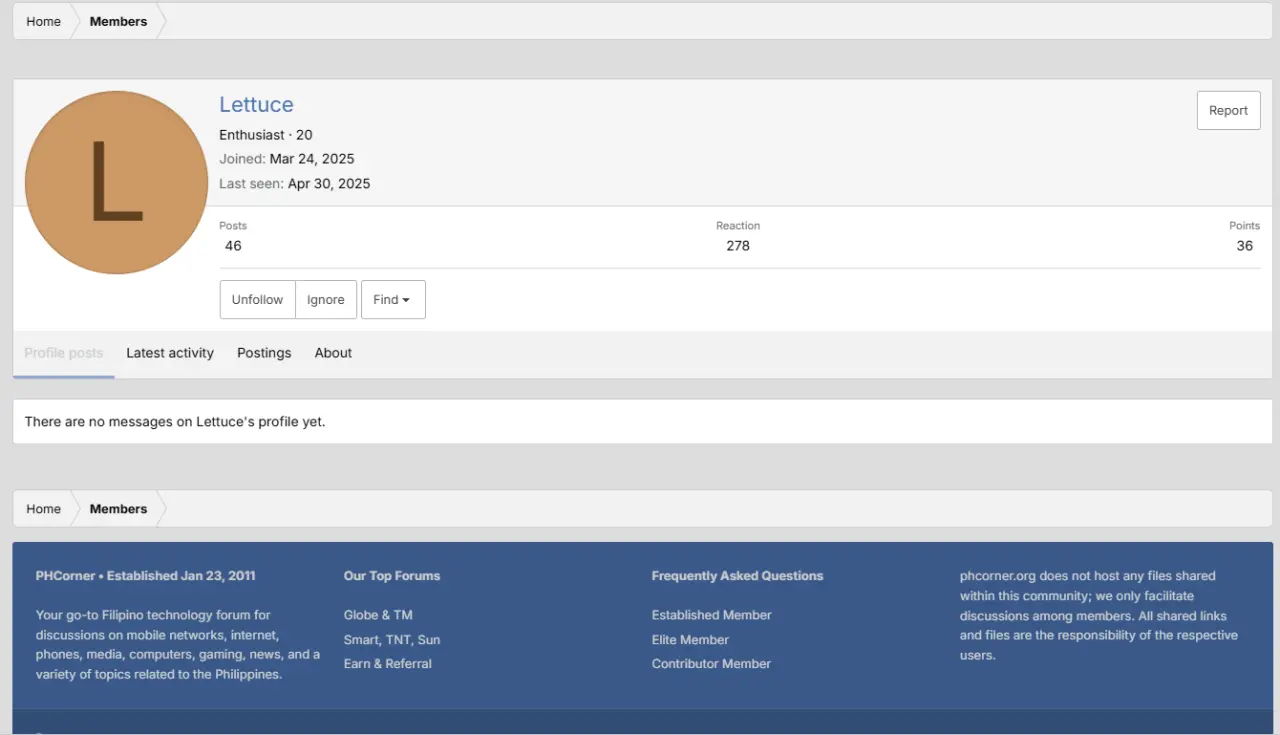This screenshot has width=1280, height=735.
Task: Click the Points value 36
Action: [1244, 246]
